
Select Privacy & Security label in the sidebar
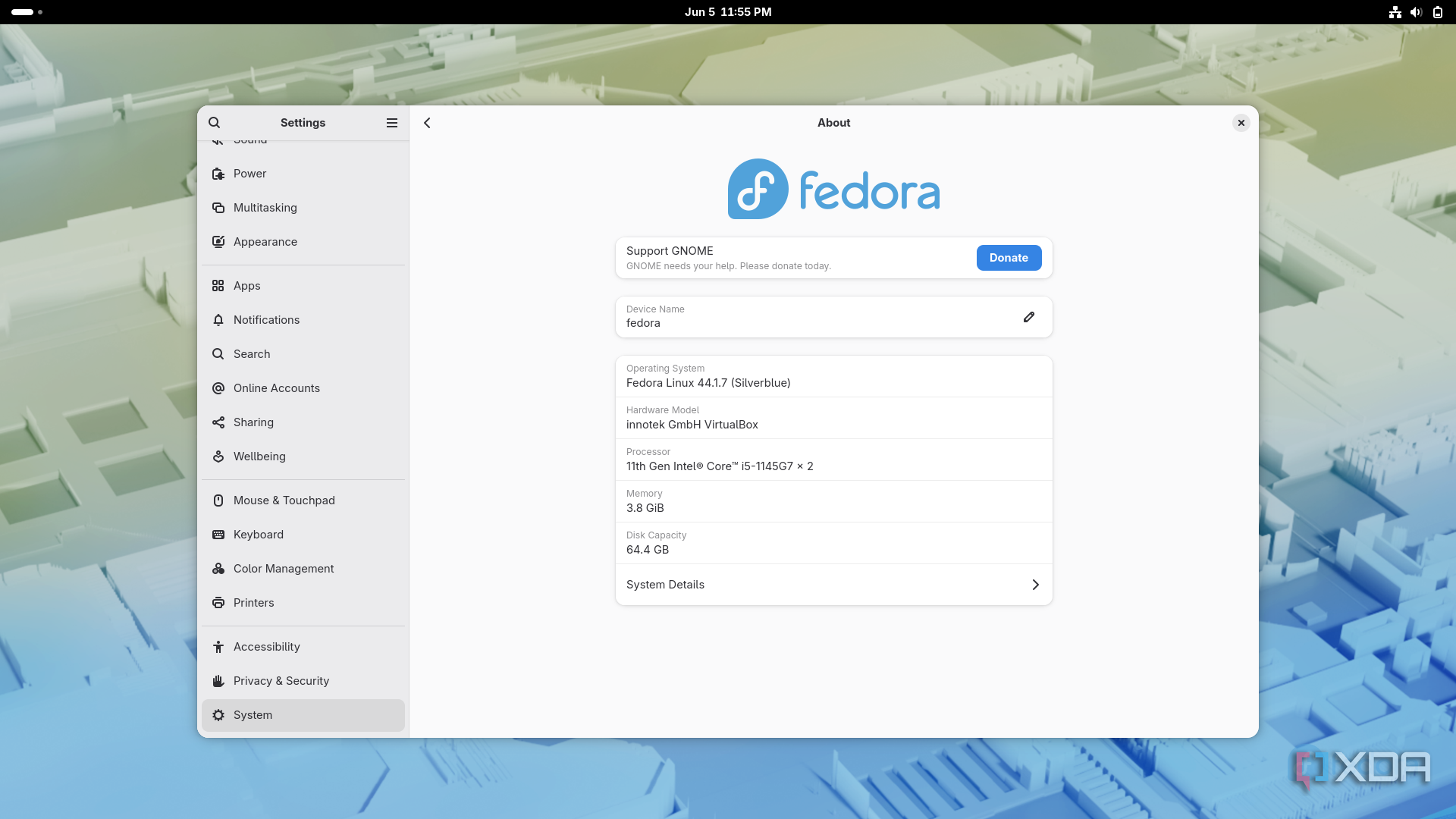click(x=281, y=681)
